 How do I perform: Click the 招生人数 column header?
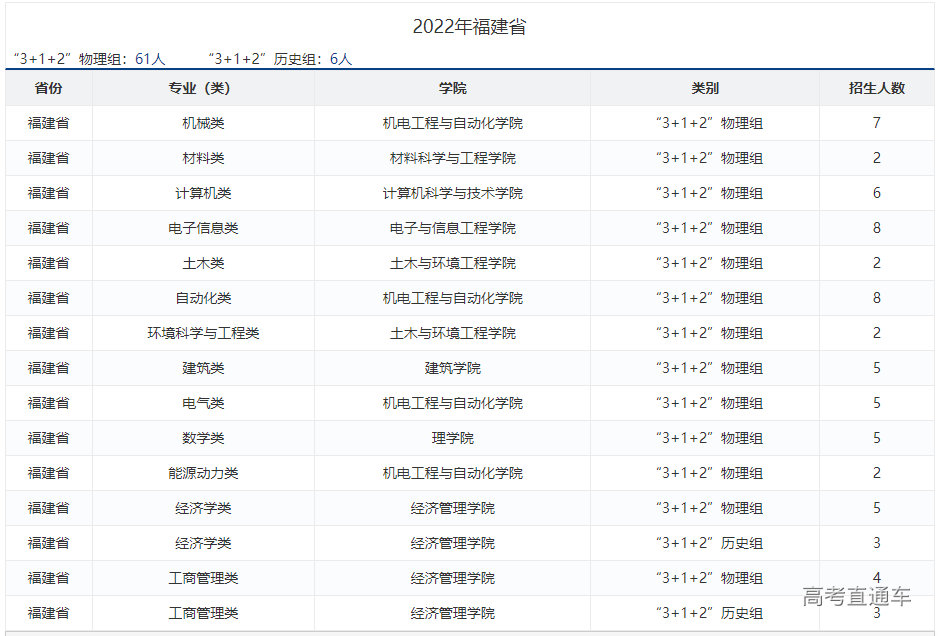[876, 88]
